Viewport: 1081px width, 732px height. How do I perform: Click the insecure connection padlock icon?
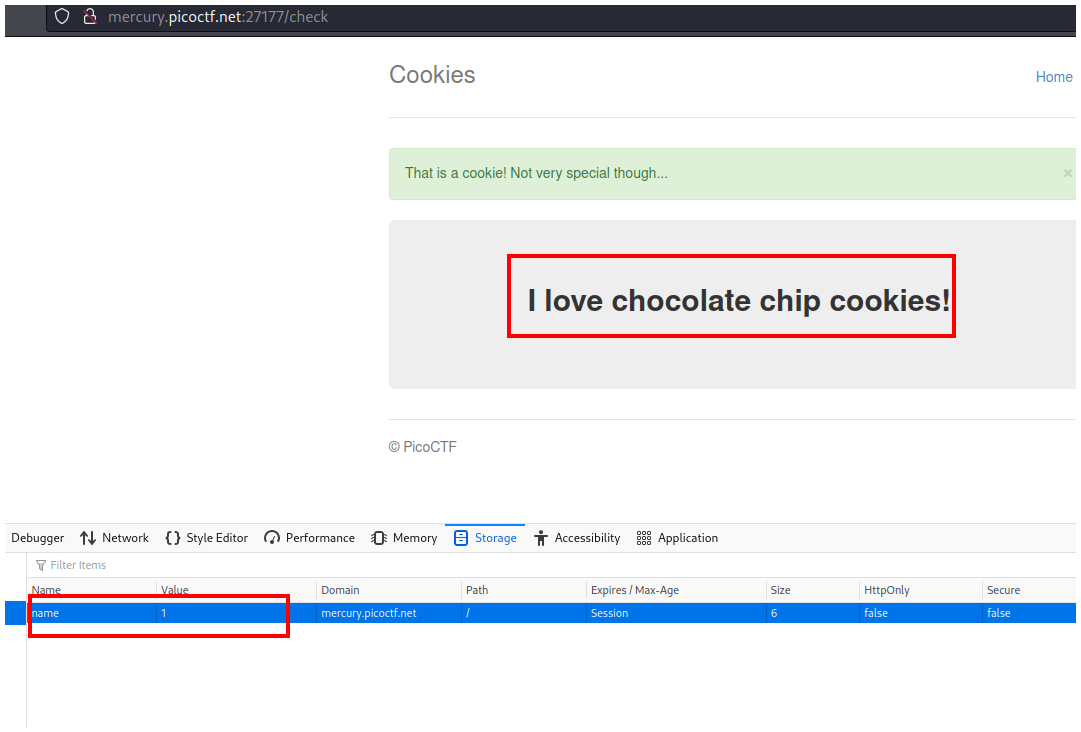[89, 17]
